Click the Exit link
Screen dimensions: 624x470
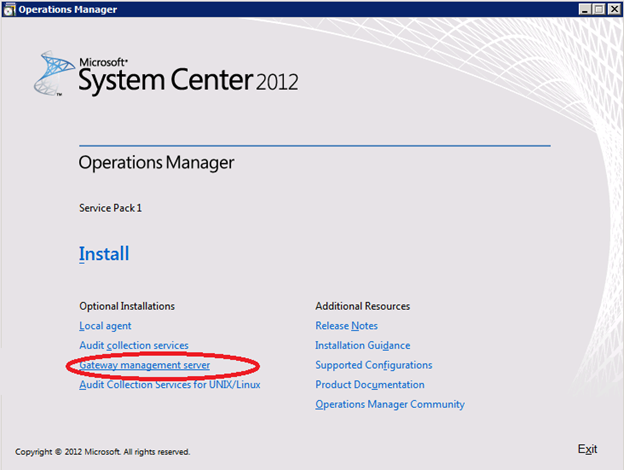coord(587,449)
